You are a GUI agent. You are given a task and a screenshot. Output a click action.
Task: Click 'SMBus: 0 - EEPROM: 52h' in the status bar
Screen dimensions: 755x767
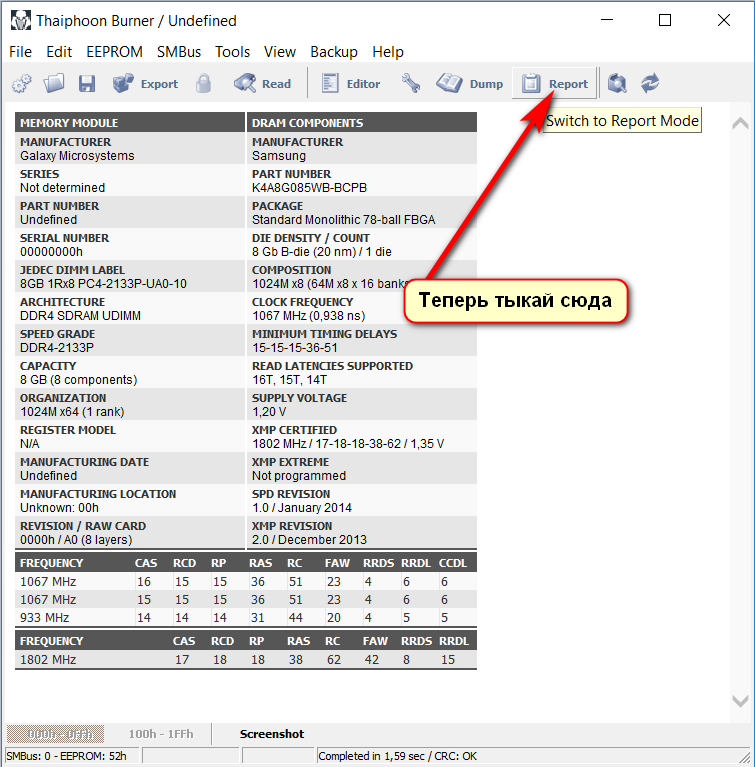[x=66, y=756]
